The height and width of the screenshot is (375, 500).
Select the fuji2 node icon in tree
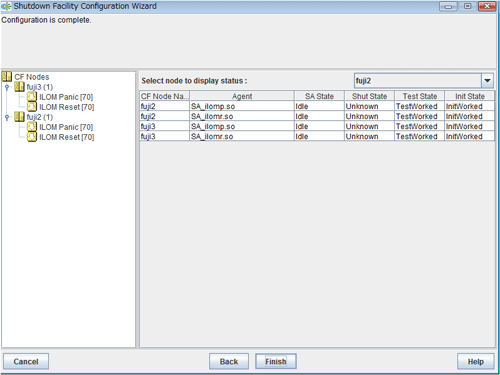19,117
